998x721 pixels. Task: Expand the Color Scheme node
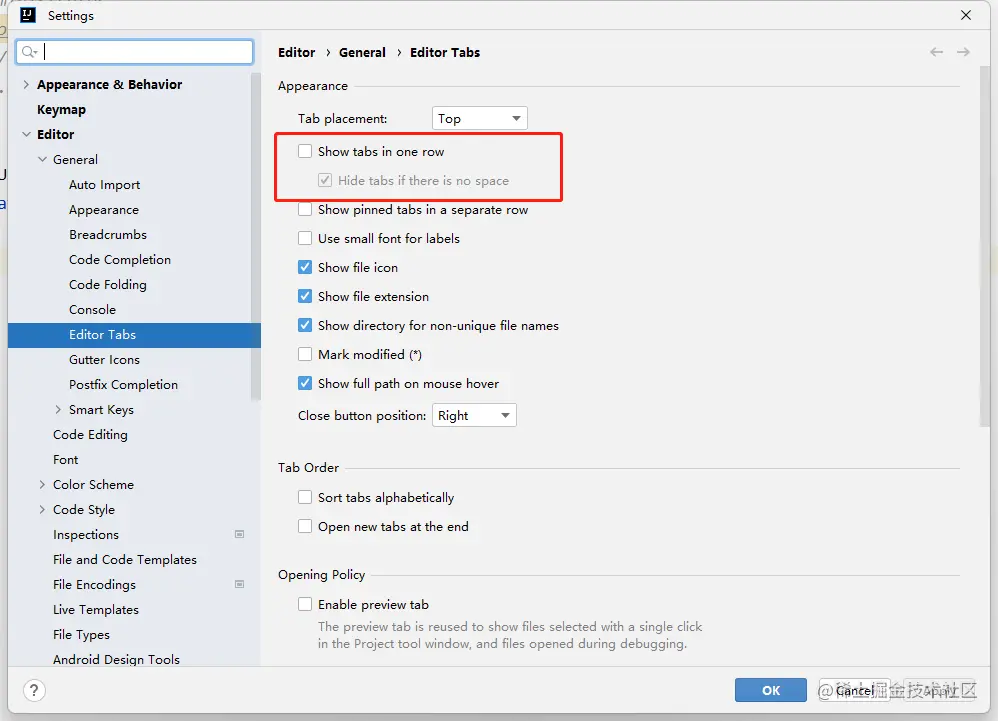pos(42,484)
